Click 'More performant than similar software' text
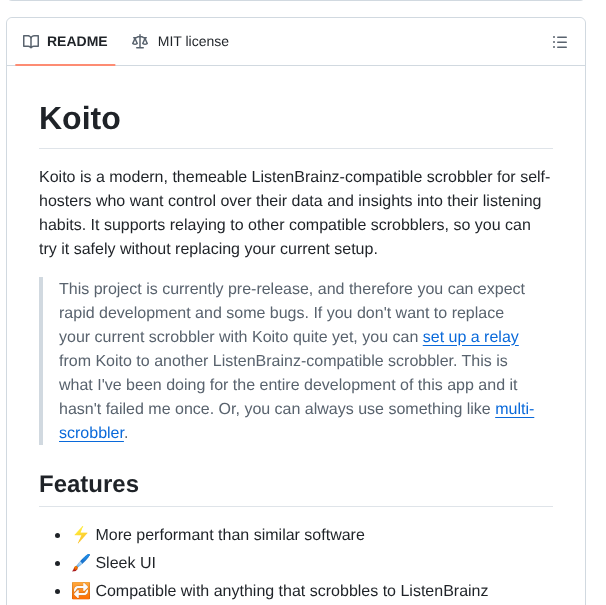 (x=230, y=535)
